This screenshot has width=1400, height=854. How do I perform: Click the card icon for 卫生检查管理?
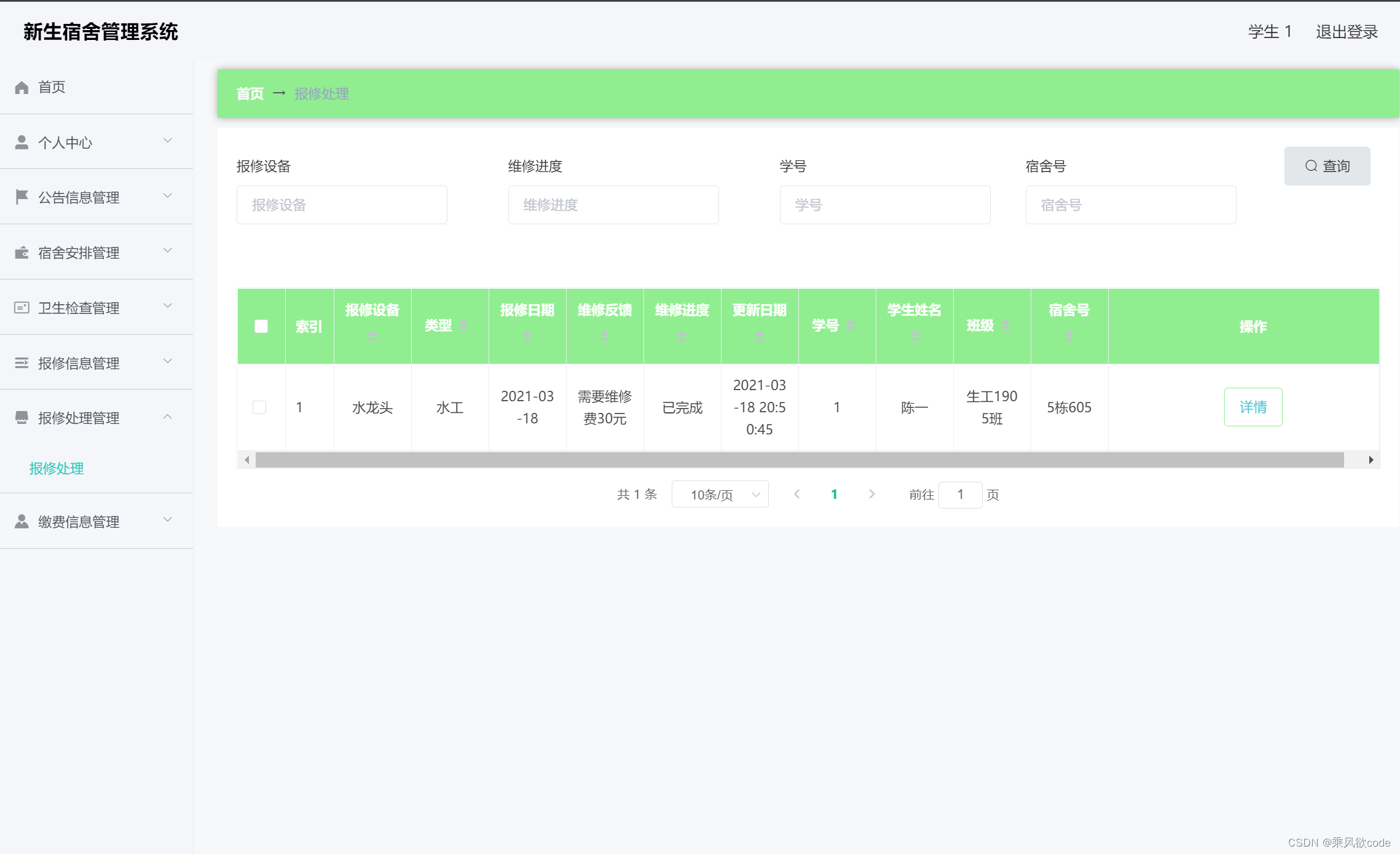coord(22,308)
